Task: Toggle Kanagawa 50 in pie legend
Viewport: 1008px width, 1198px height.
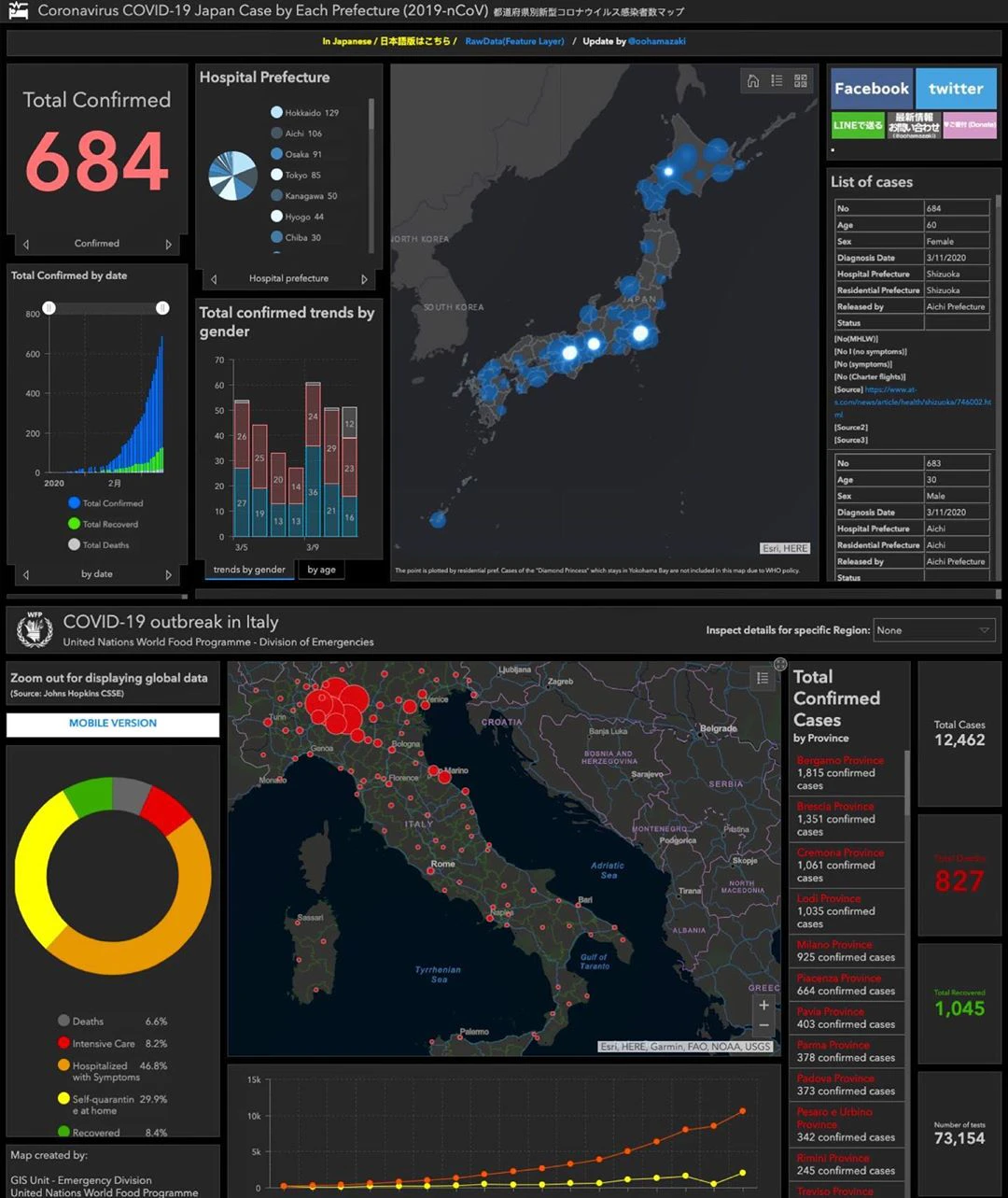Action: pyautogui.click(x=304, y=196)
